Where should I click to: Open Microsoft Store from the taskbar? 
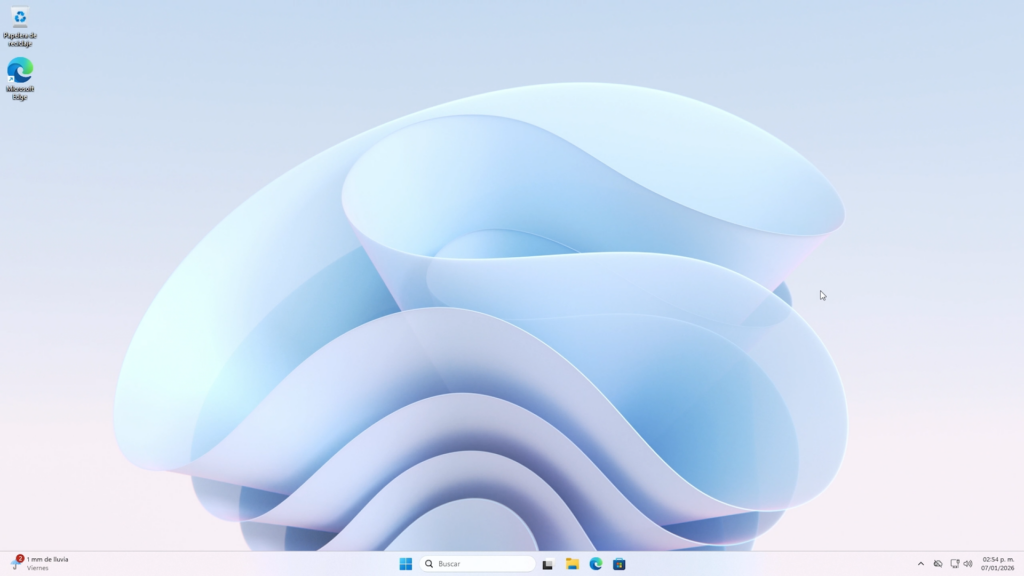(x=618, y=563)
